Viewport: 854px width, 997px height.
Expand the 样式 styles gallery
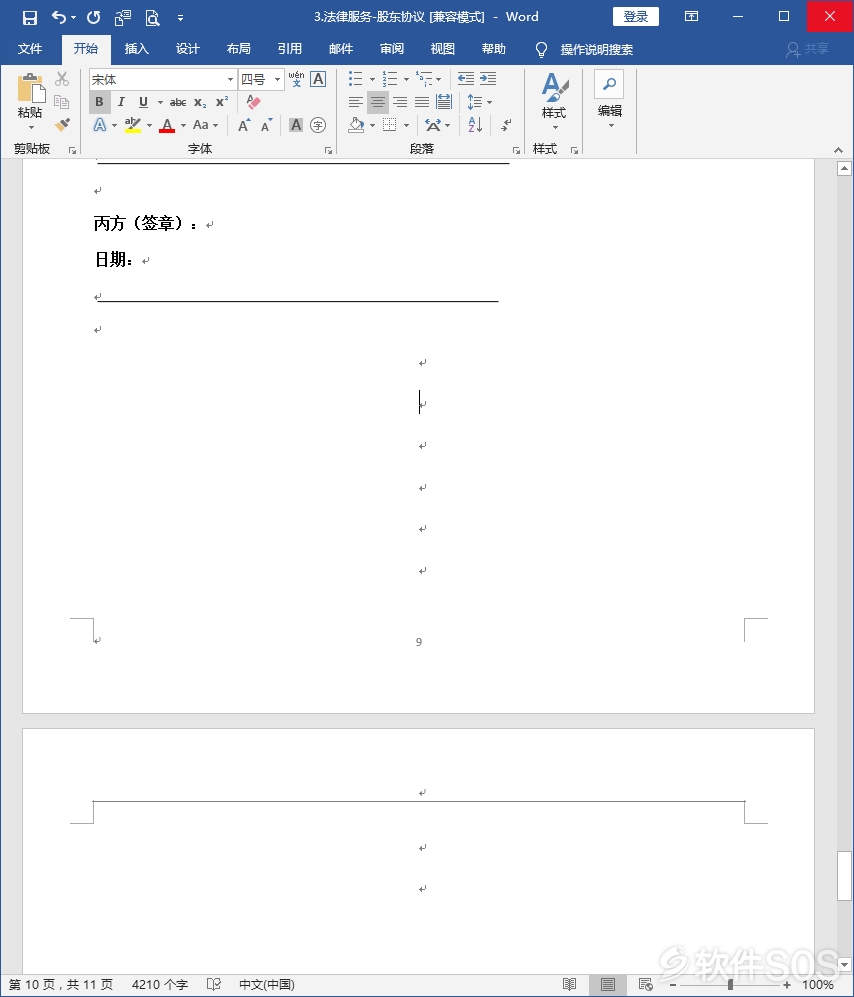tap(554, 101)
